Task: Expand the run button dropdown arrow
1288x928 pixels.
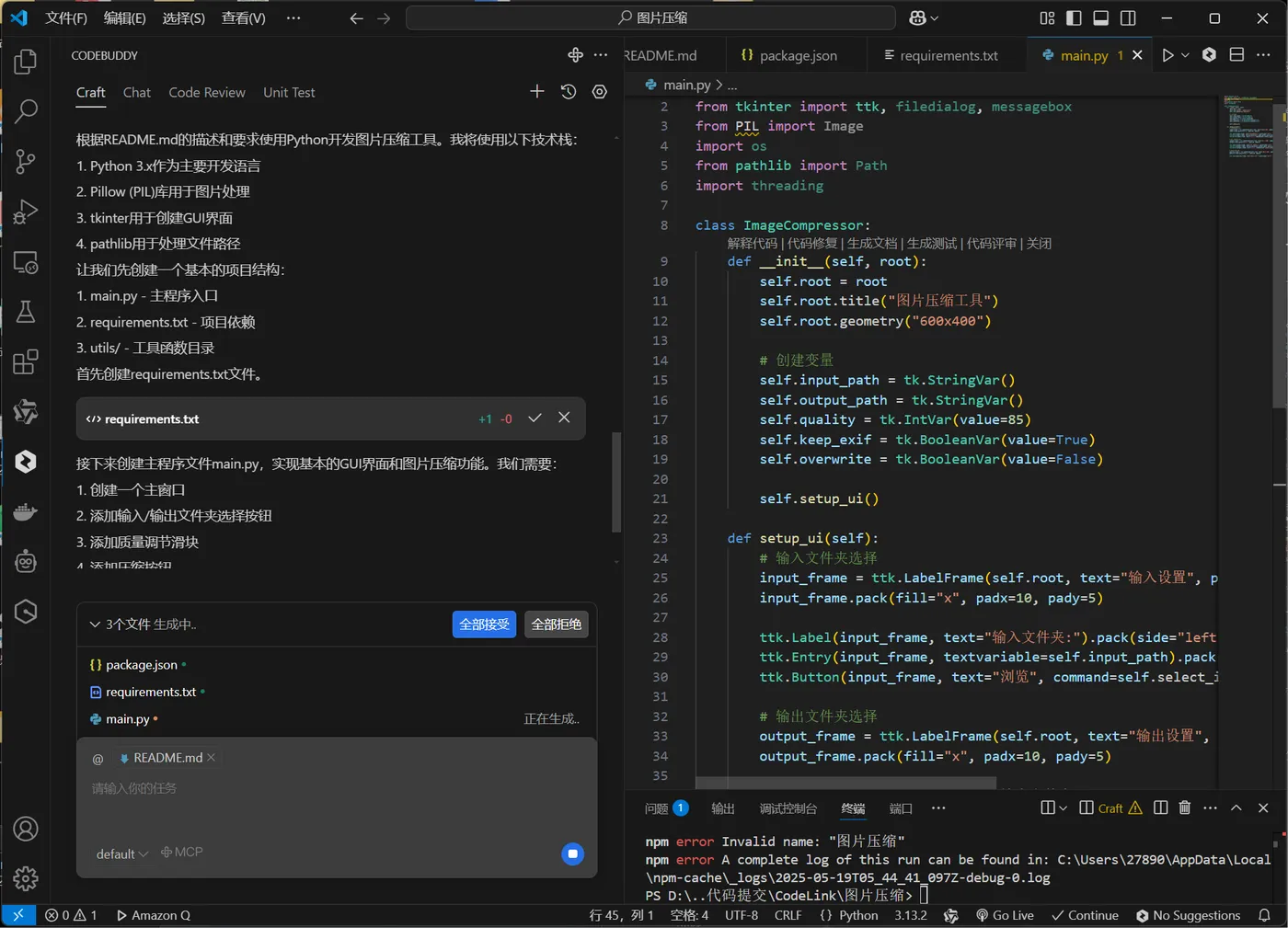Action: (x=1186, y=55)
